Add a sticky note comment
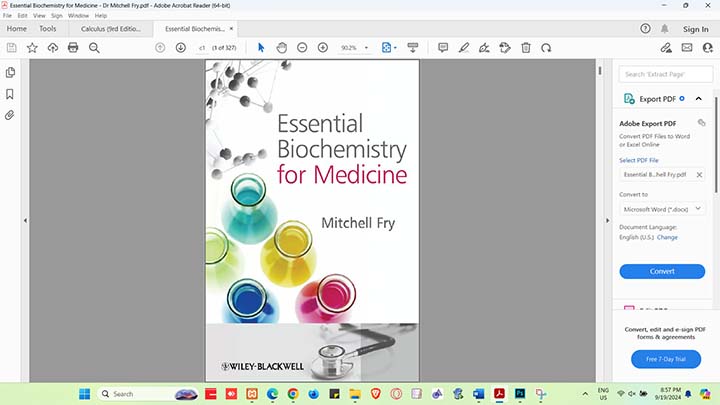The image size is (720, 405). click(463, 47)
